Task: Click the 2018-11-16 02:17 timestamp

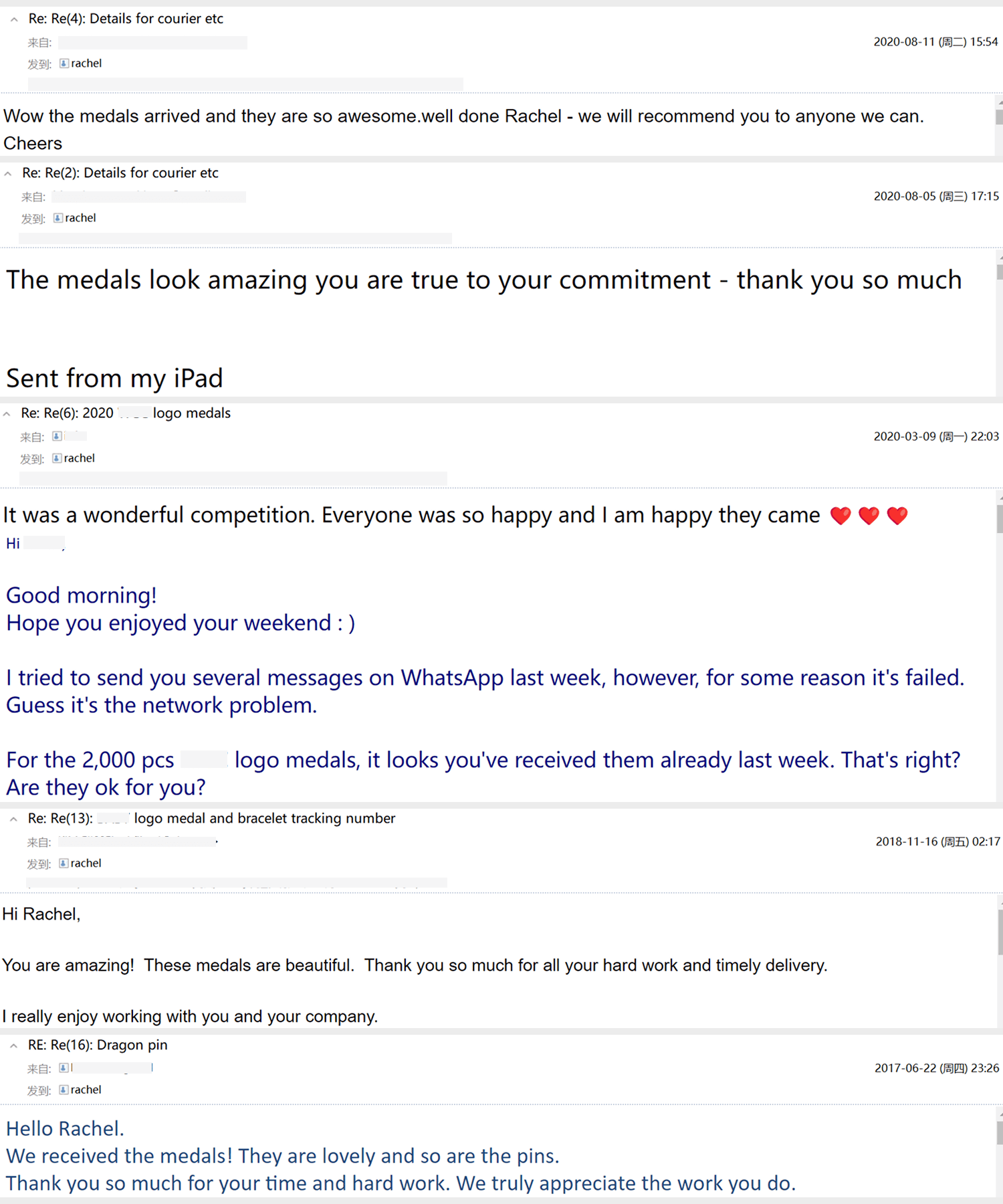Action: tap(937, 841)
